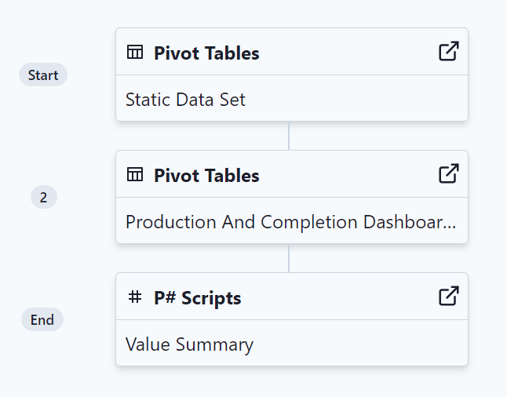Click the hash icon beside P# Scripts
This screenshot has width=507, height=397.
coord(135,297)
